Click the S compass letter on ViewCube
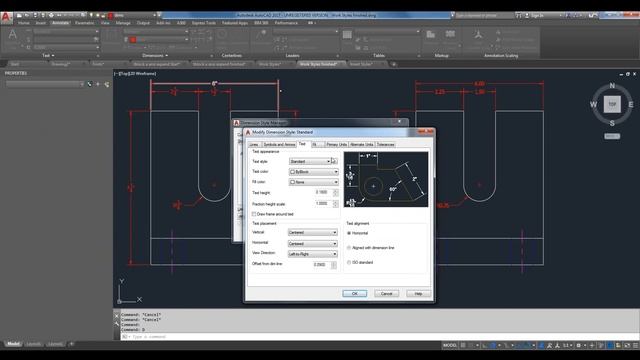Viewport: 640px width, 360px height. pyautogui.click(x=612, y=123)
